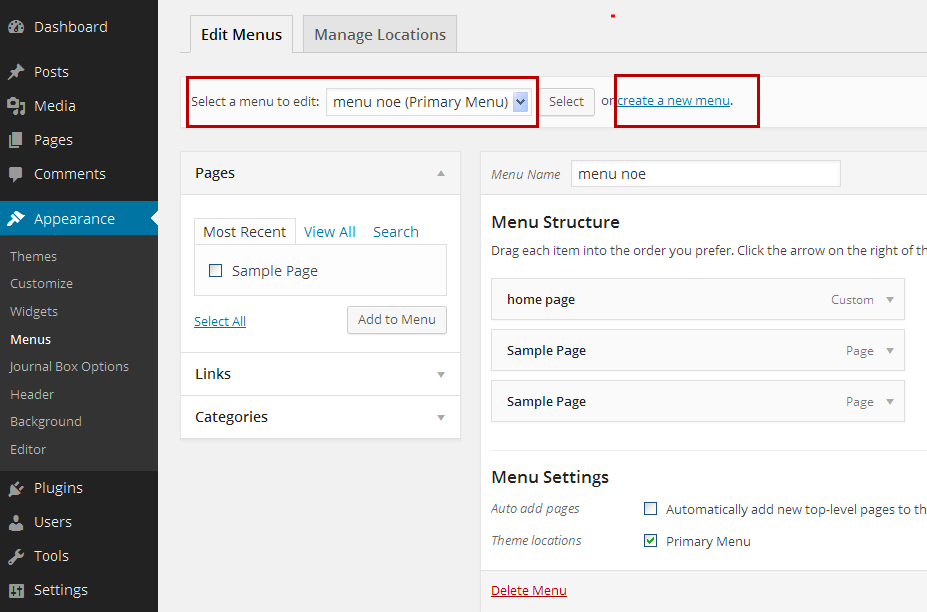This screenshot has width=927, height=612.
Task: Expand the last Sample Page menu item
Action: point(890,401)
